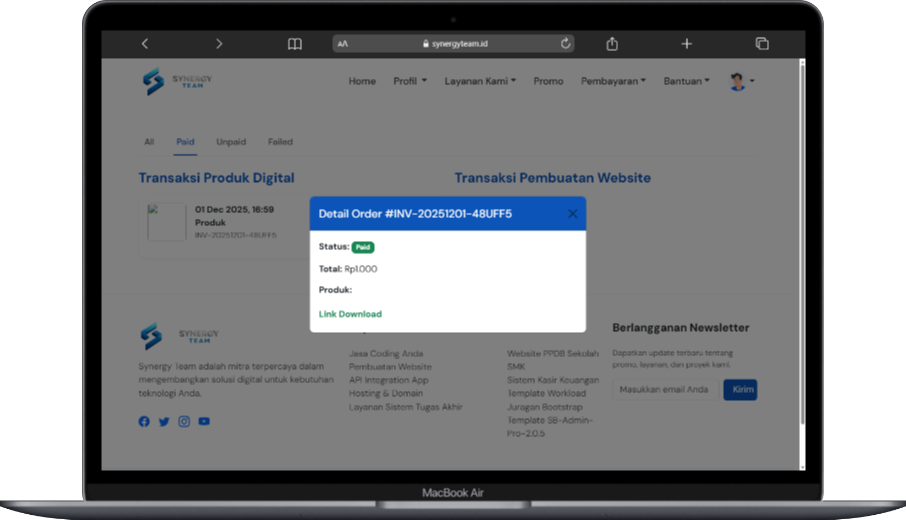Screen dimensions: 906x520
Task: Switch to the Unpaid tab
Action: pyautogui.click(x=231, y=142)
